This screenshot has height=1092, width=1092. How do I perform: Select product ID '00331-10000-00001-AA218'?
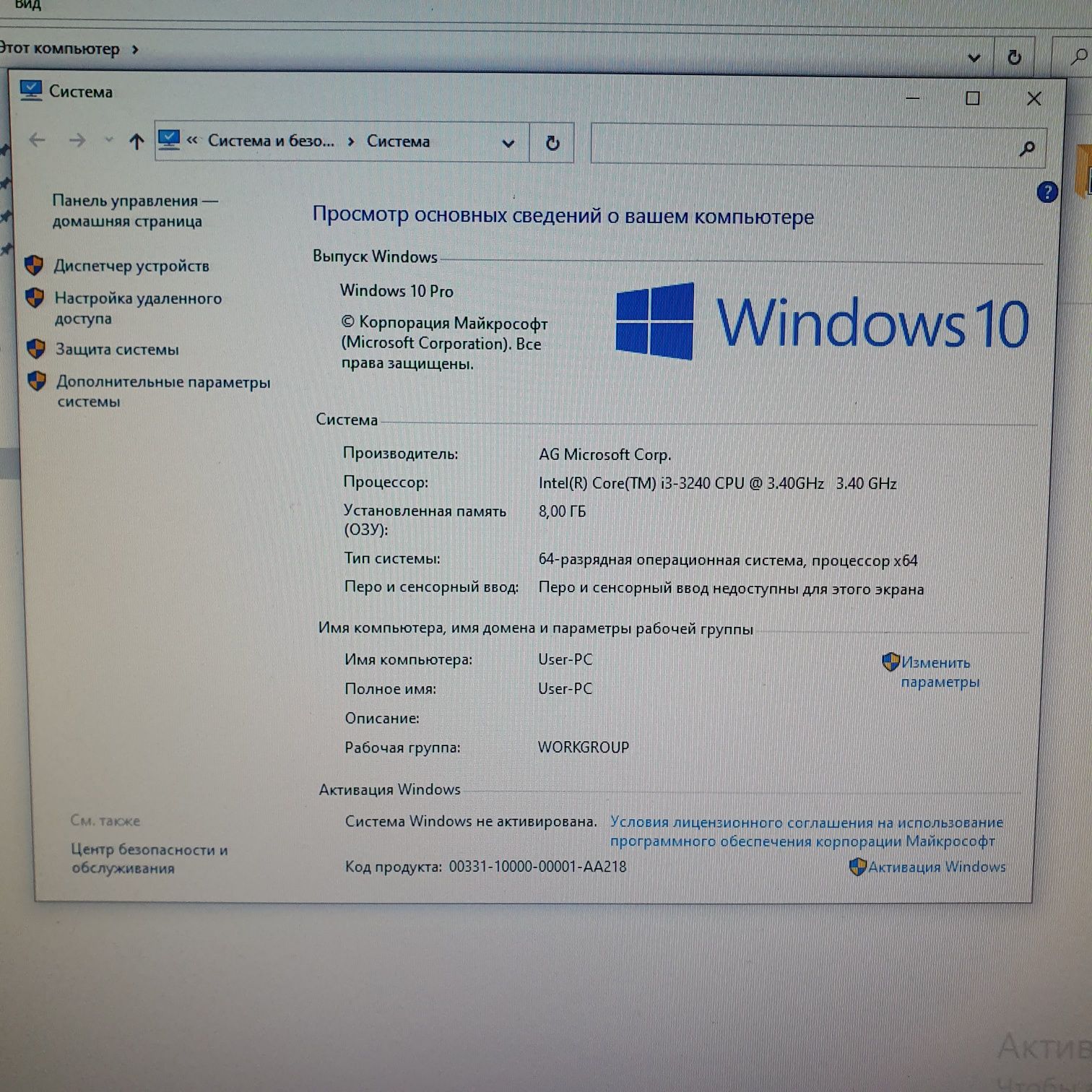point(537,866)
